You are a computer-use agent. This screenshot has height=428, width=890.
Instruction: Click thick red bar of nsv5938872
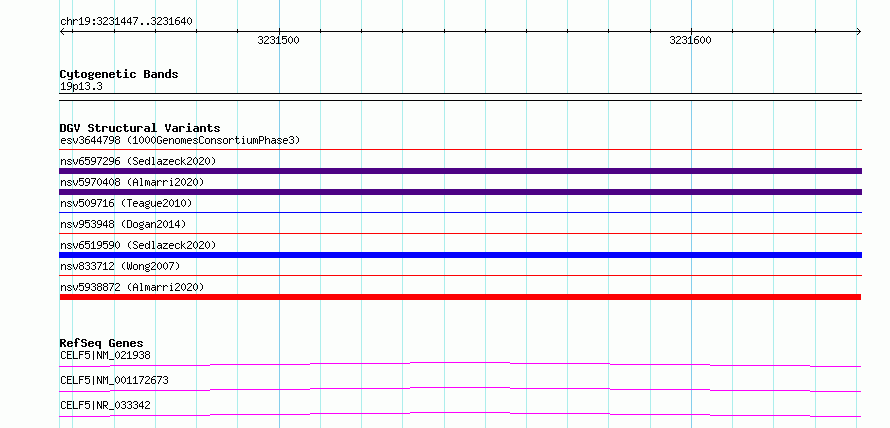tap(460, 297)
